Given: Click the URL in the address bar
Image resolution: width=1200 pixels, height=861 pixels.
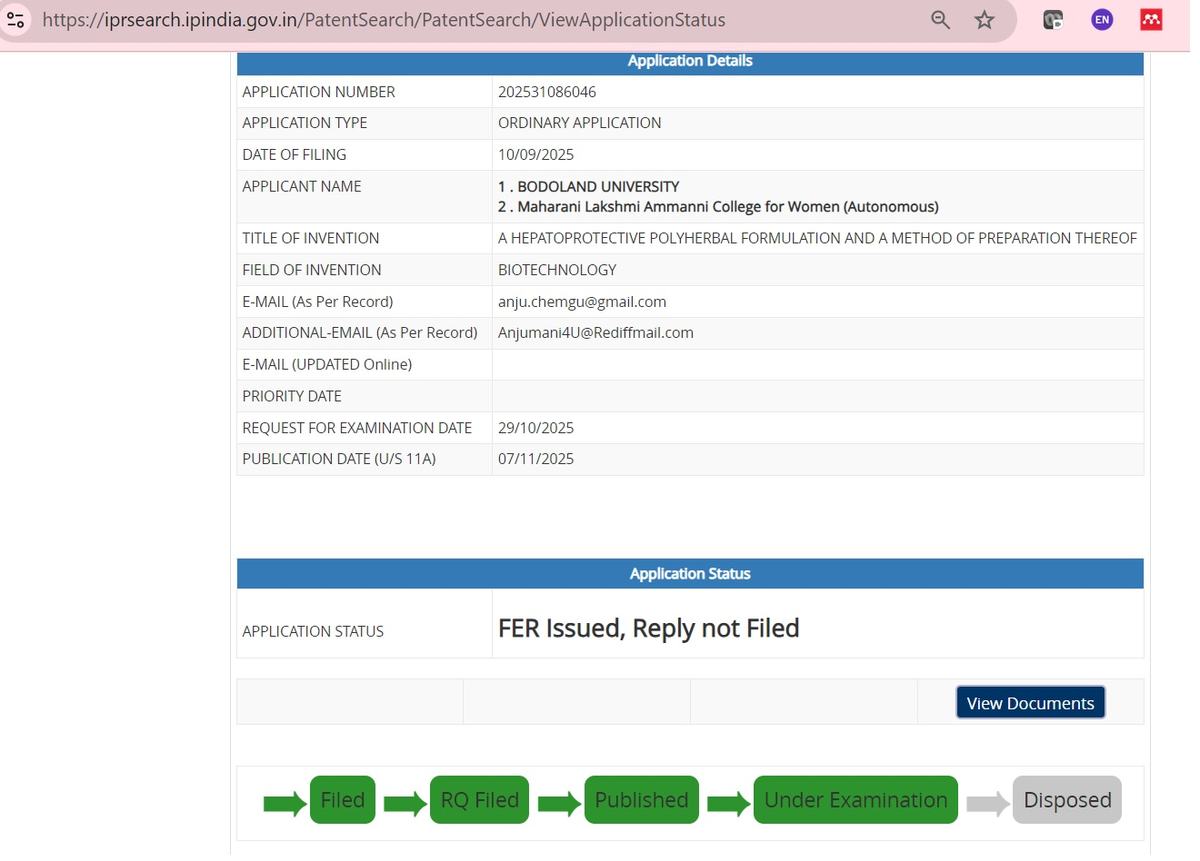Looking at the screenshot, I should coord(383,20).
